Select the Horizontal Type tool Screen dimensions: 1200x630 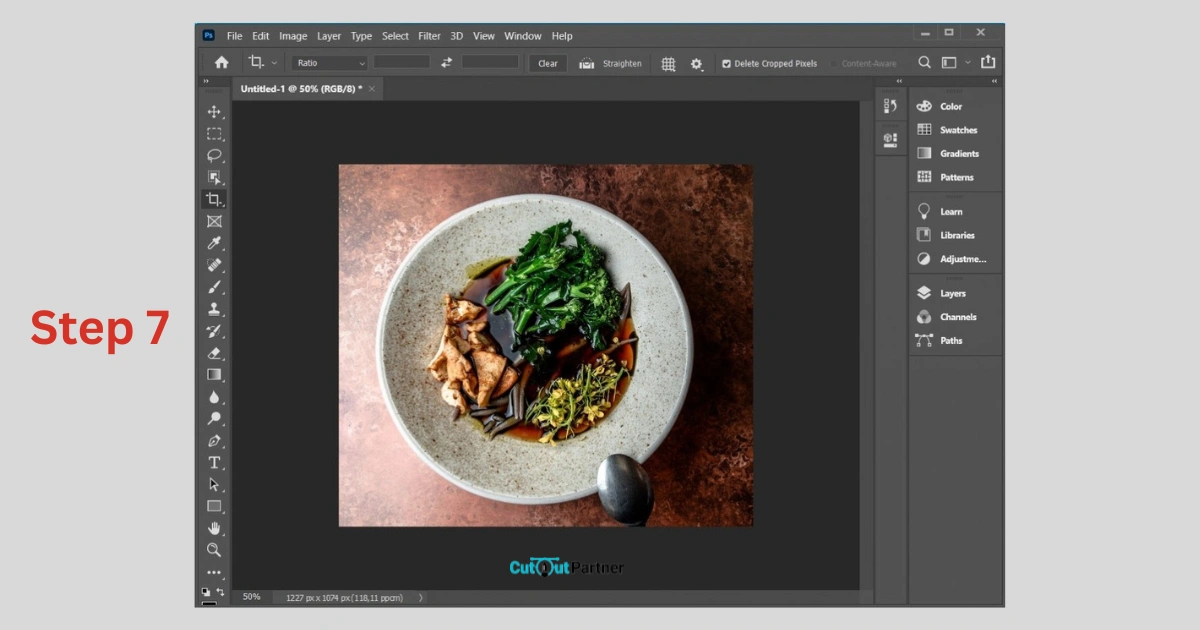[214, 462]
